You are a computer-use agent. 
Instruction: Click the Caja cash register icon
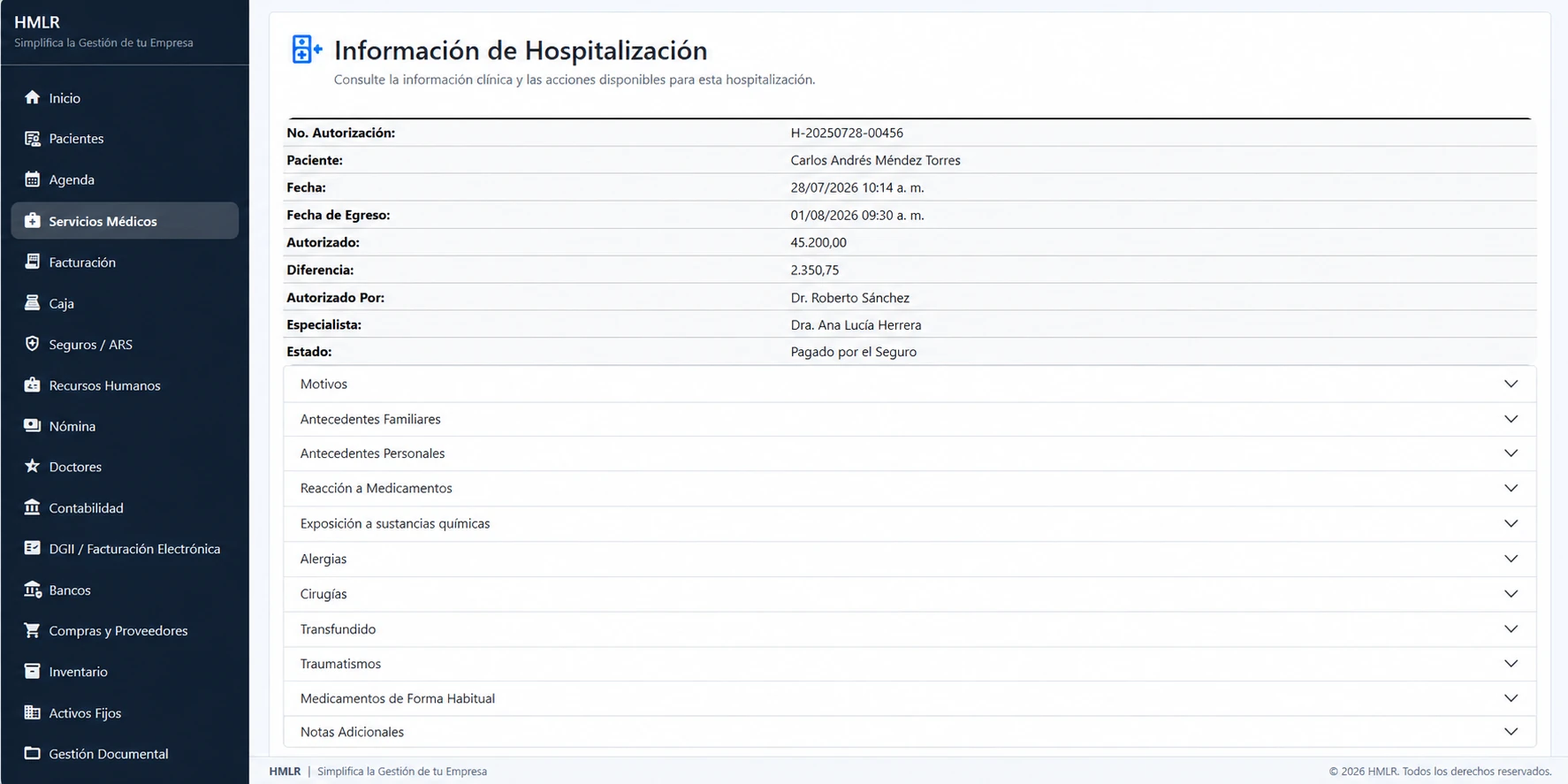point(32,302)
